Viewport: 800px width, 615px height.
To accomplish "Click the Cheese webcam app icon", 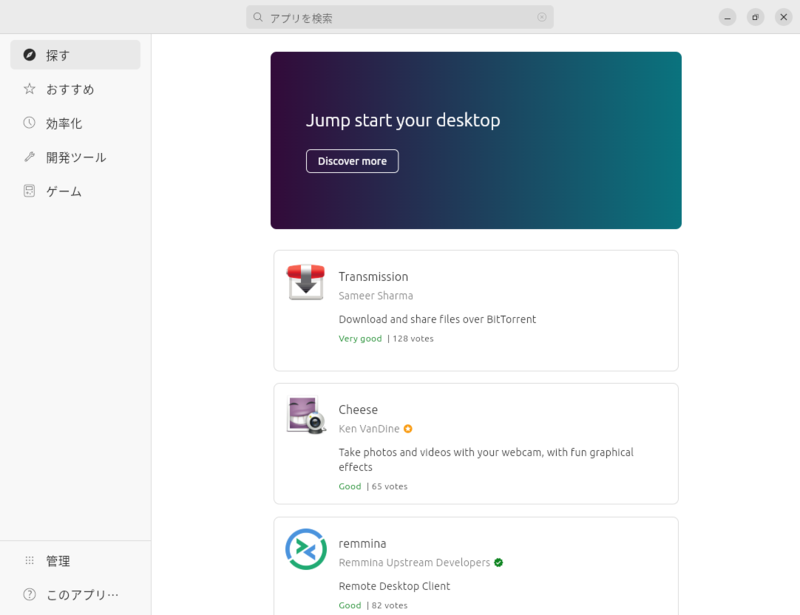I will coord(306,415).
